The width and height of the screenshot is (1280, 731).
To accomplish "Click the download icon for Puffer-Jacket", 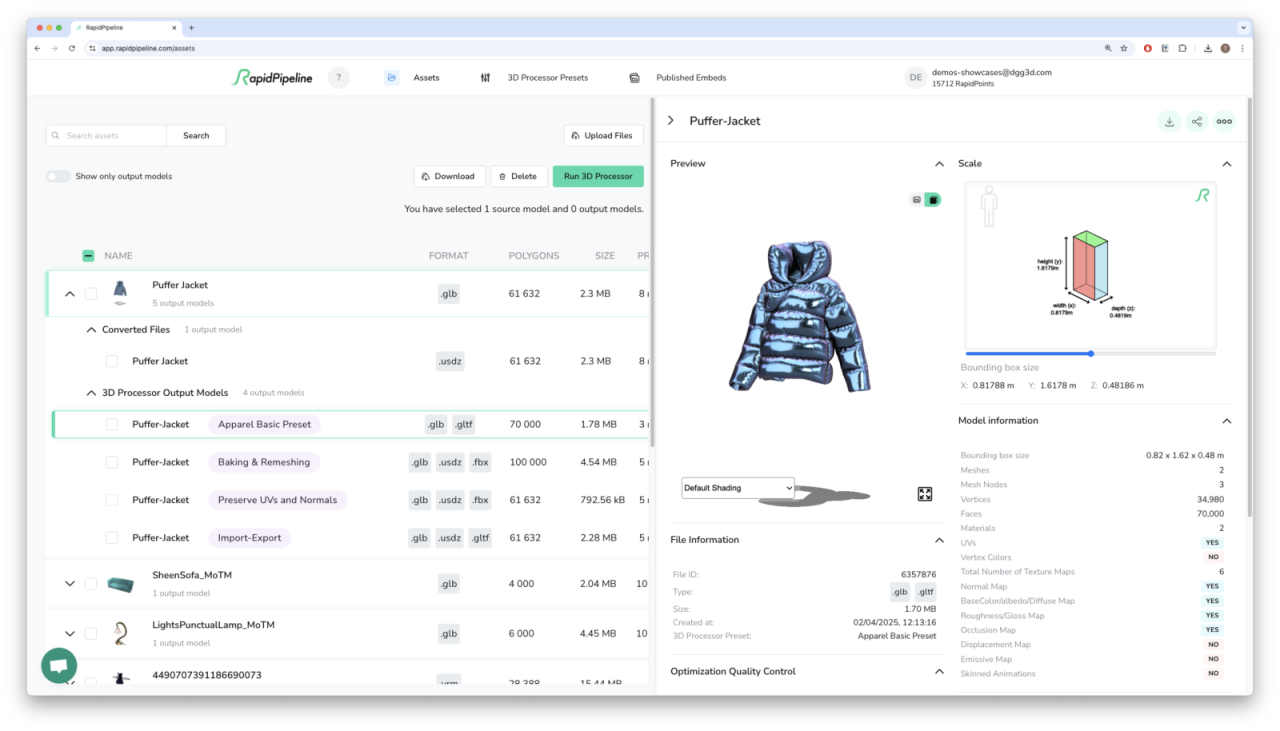I will (1168, 121).
